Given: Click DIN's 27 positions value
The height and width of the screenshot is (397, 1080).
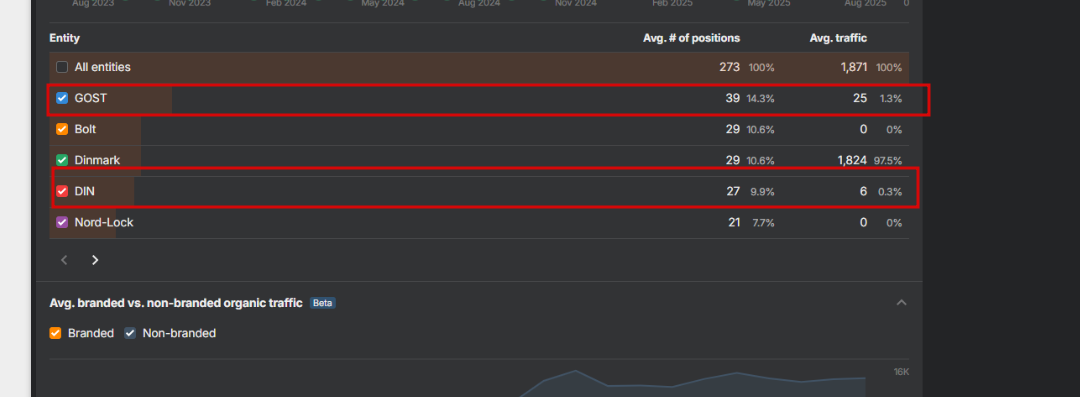Looking at the screenshot, I should point(733,192).
